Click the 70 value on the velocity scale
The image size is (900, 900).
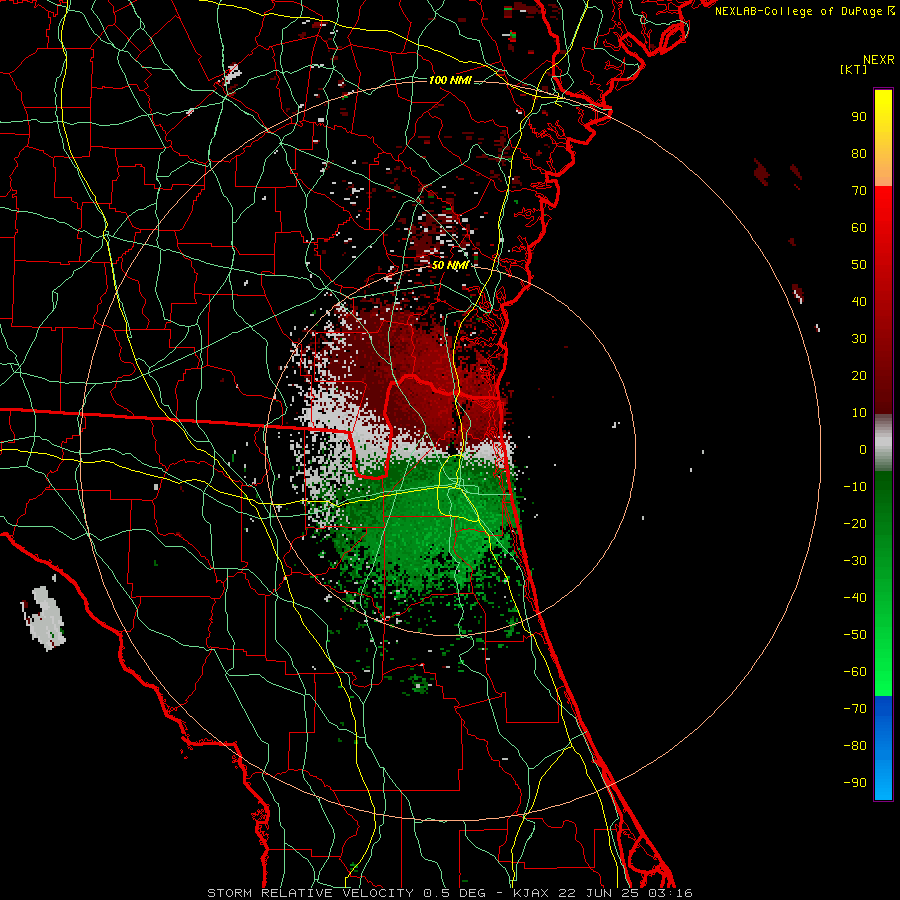pyautogui.click(x=859, y=191)
